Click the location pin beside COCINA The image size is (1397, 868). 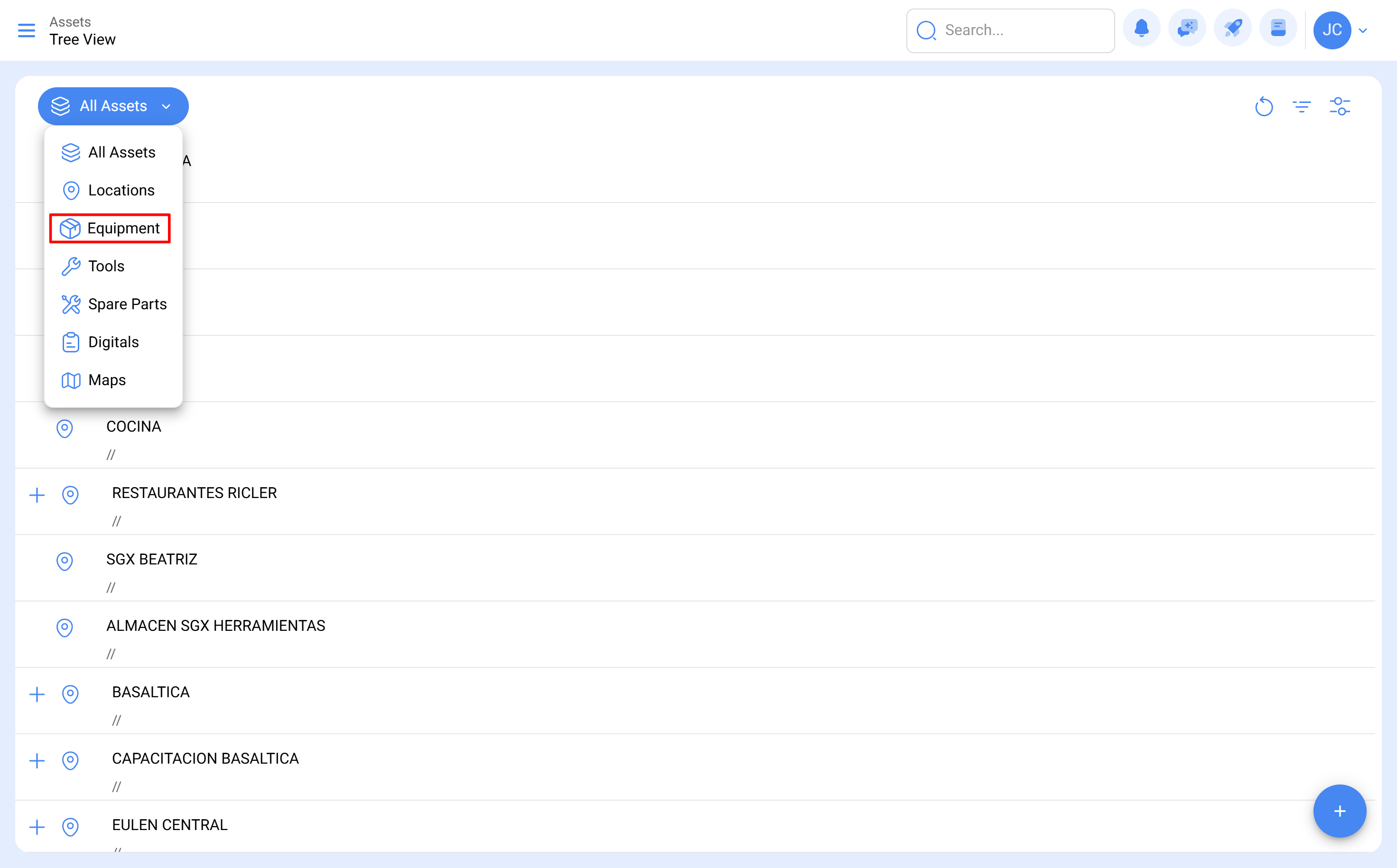[x=65, y=428]
